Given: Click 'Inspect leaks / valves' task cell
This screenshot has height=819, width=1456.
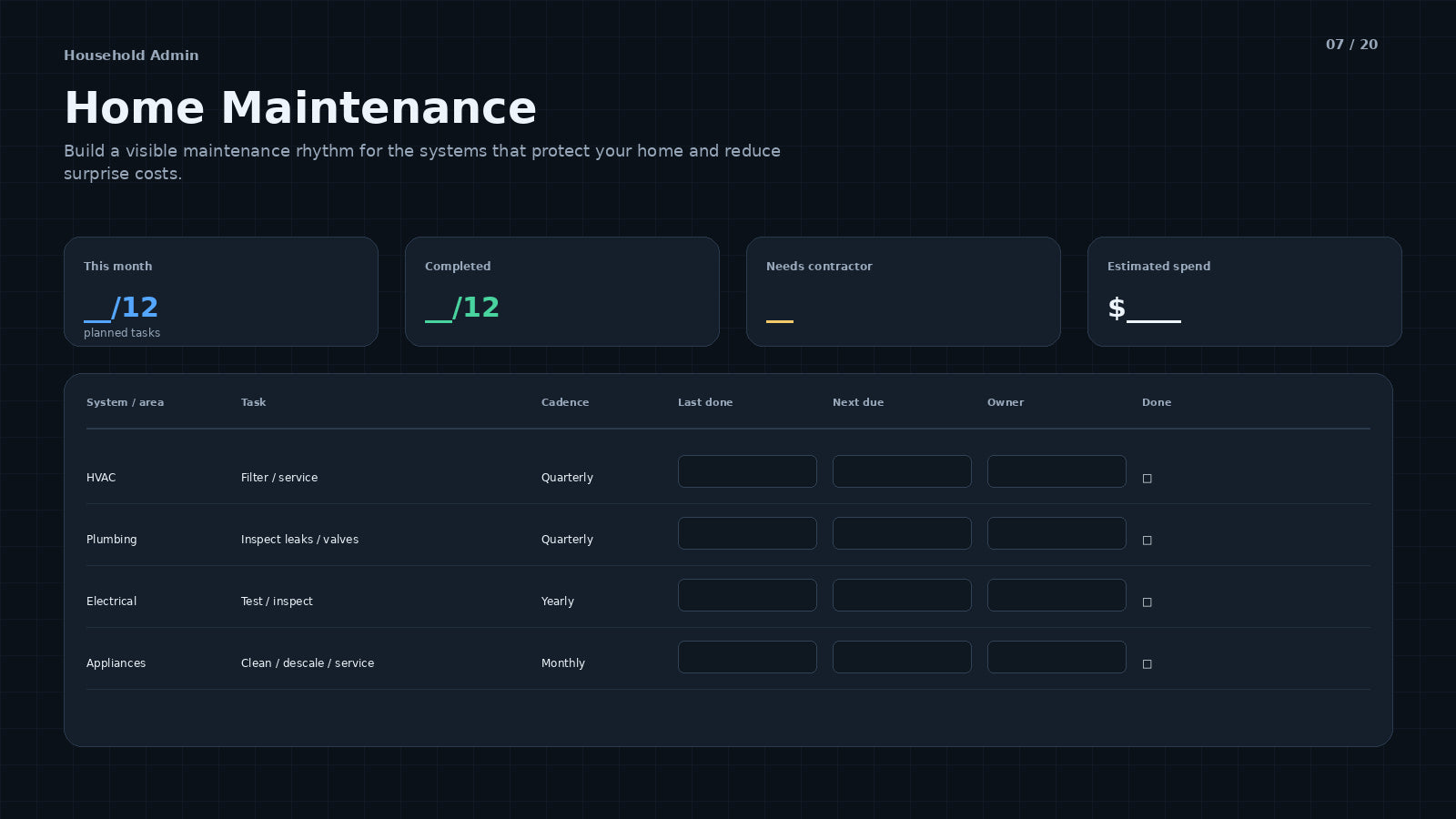Looking at the screenshot, I should (299, 540).
